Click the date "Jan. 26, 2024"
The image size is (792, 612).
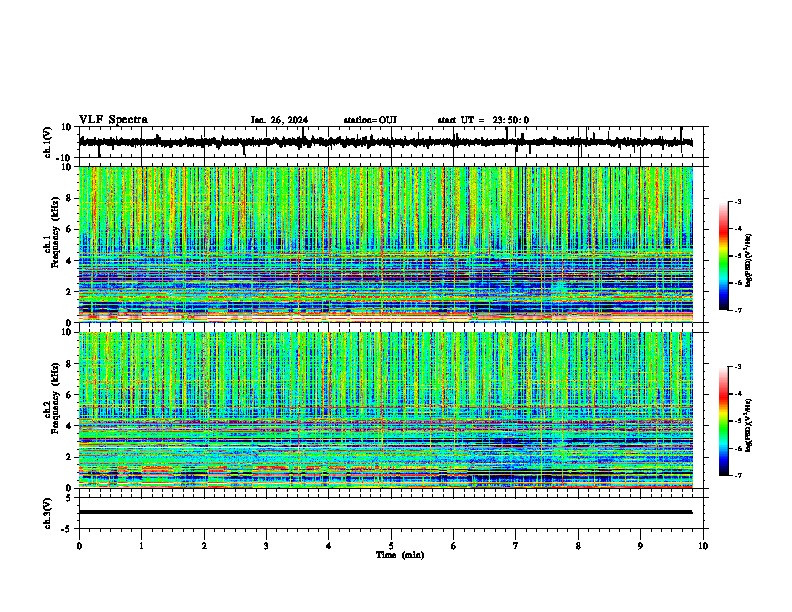pos(279,120)
